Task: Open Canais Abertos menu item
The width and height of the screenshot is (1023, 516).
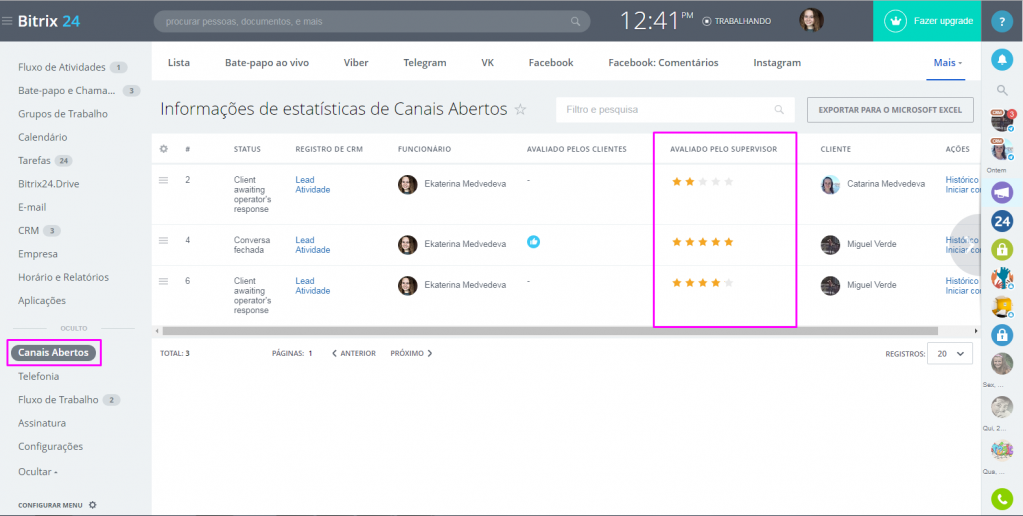Action: 53,353
